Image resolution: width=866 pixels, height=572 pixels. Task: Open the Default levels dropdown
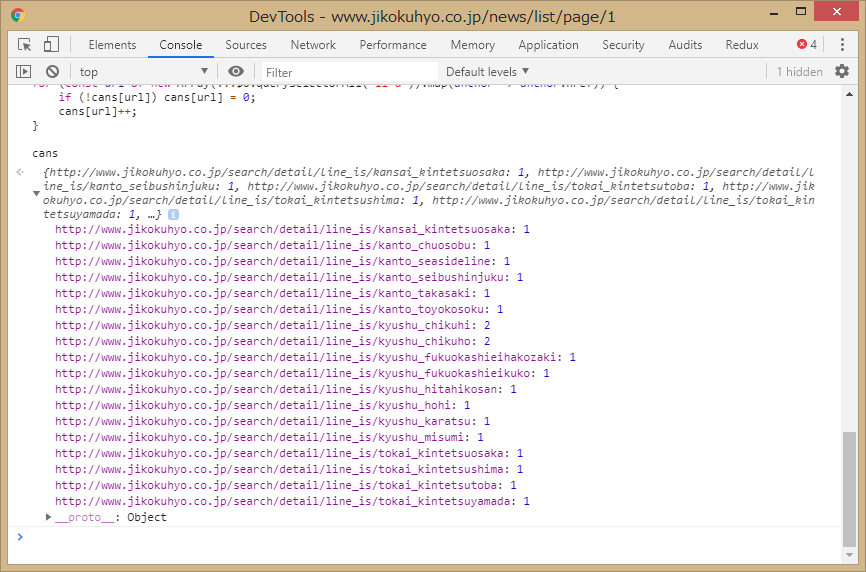click(488, 72)
